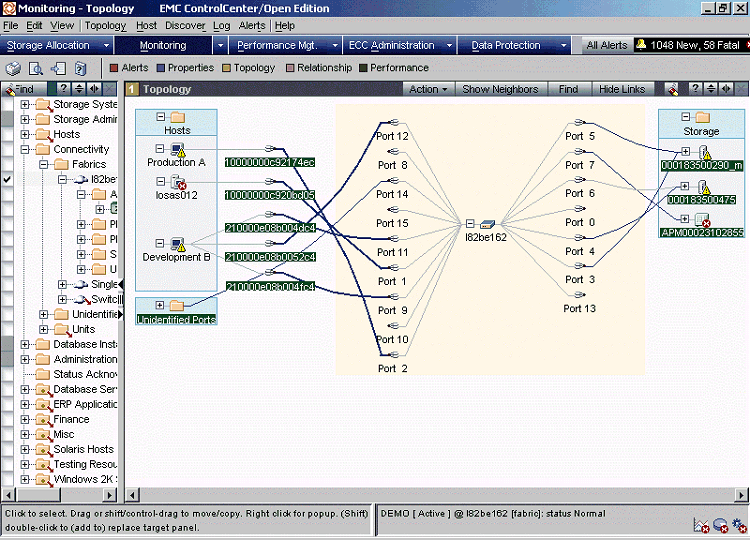
Task: Click the All Alerts button
Action: coord(607,45)
